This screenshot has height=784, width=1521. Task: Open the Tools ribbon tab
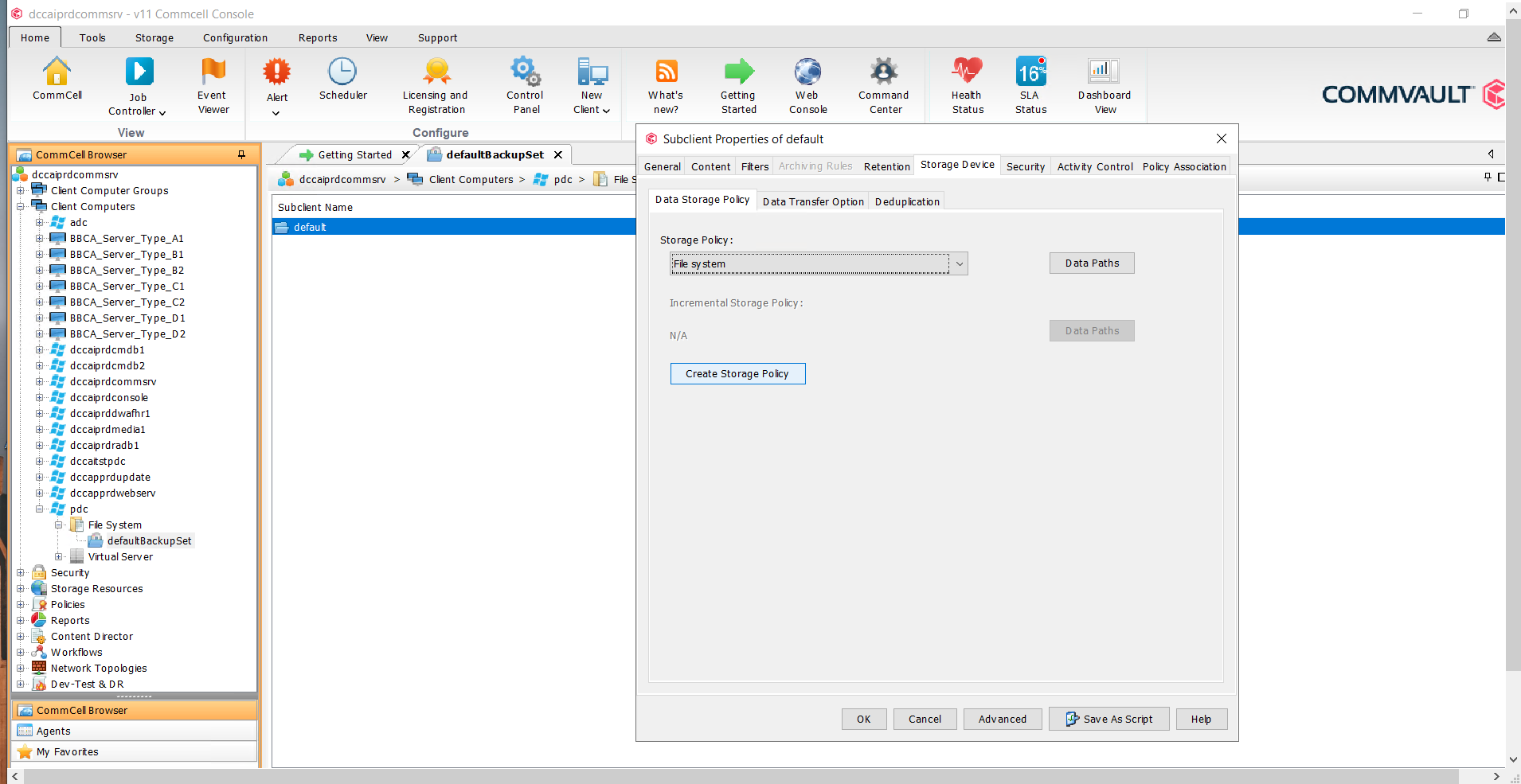[92, 37]
